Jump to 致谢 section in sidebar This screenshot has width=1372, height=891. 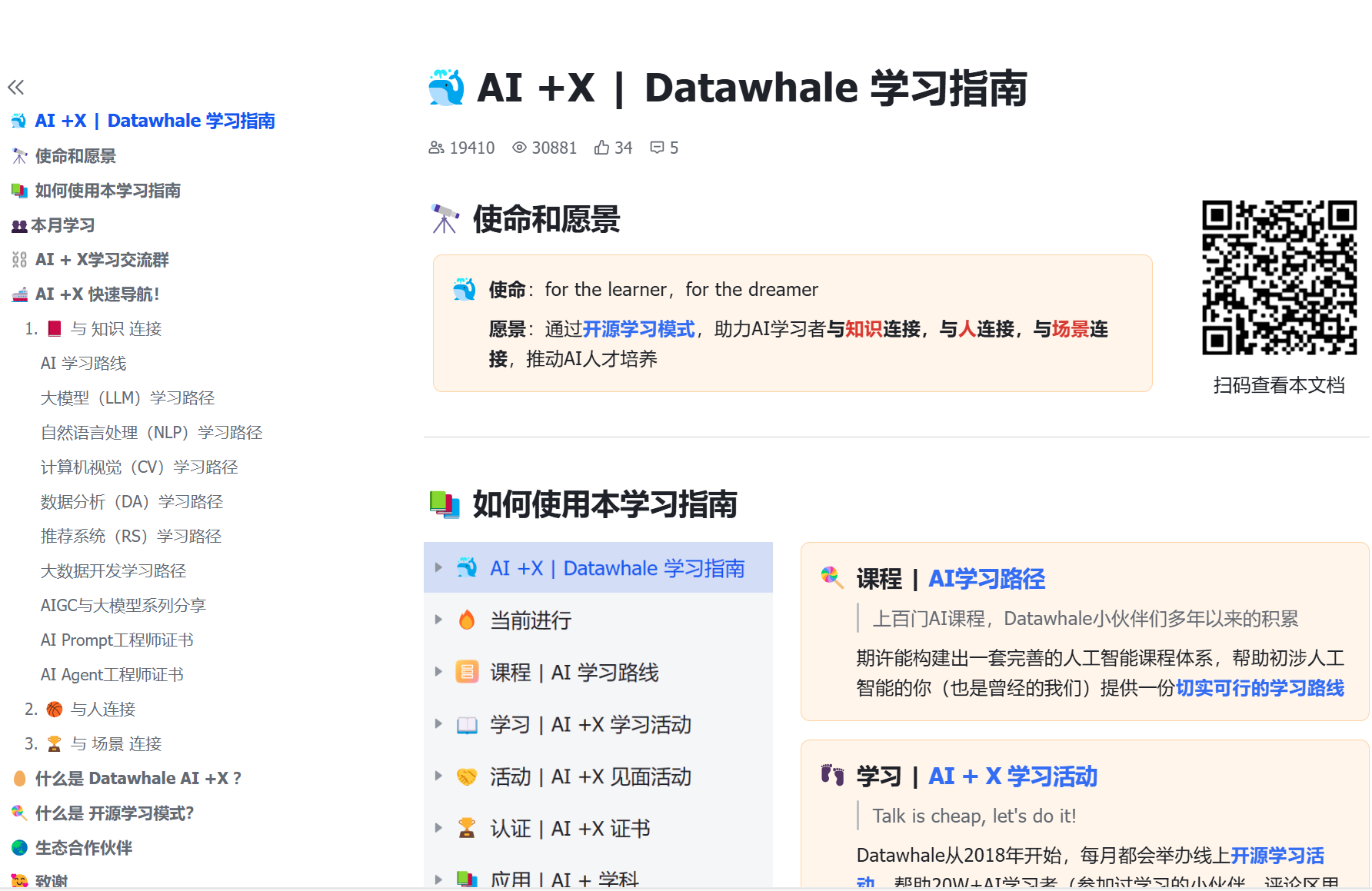click(x=52, y=881)
